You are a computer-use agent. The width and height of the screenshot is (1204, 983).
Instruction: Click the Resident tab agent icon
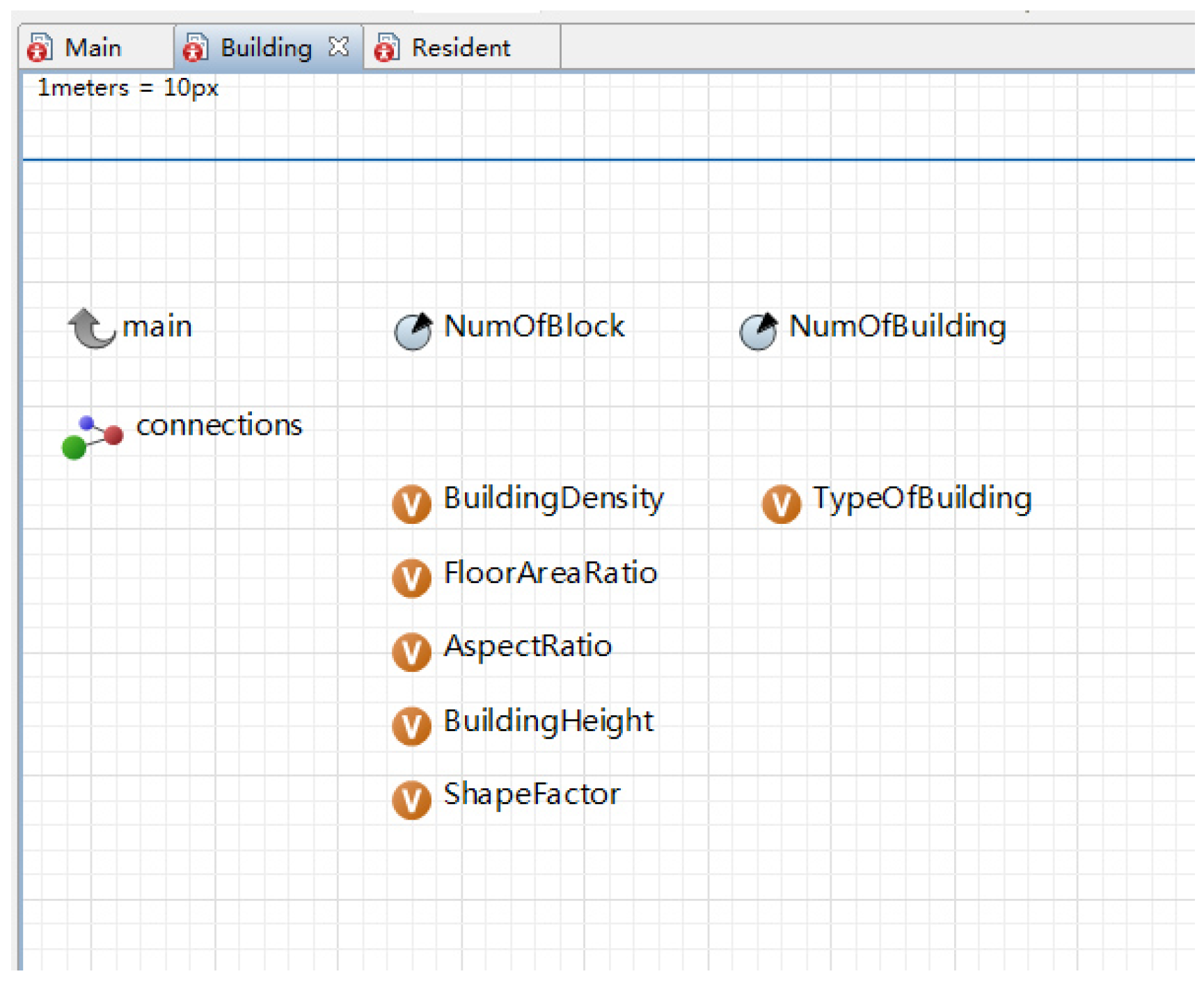(386, 48)
